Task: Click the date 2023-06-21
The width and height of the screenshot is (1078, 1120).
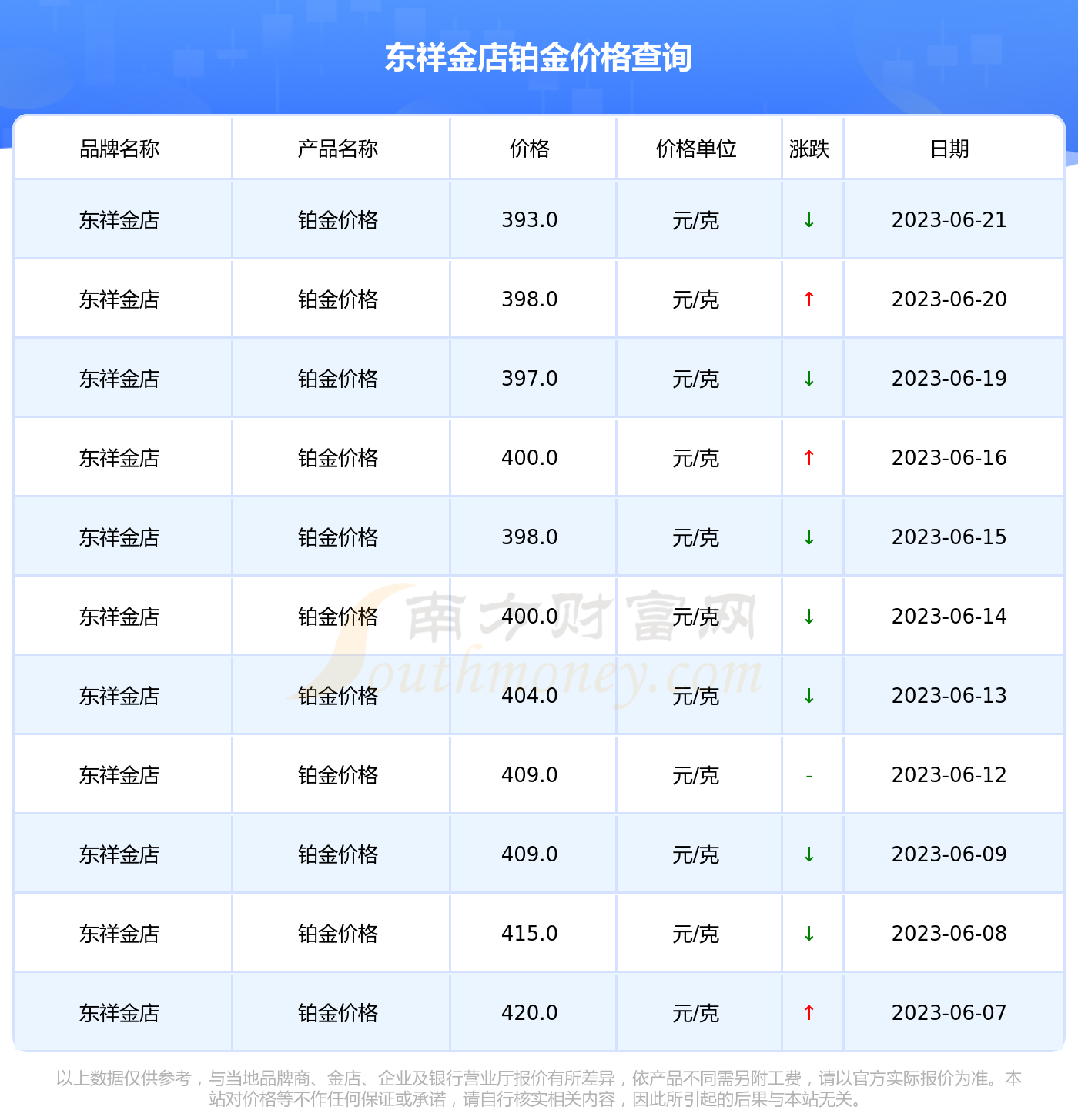Action: (949, 220)
